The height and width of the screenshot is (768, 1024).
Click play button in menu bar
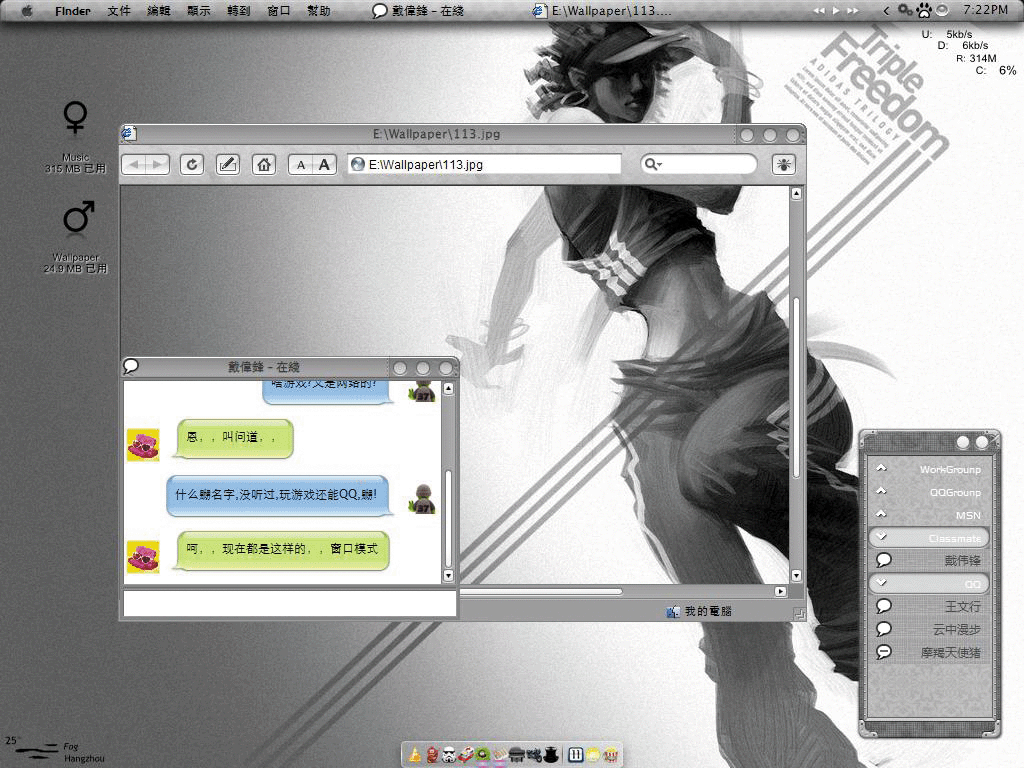click(x=836, y=11)
